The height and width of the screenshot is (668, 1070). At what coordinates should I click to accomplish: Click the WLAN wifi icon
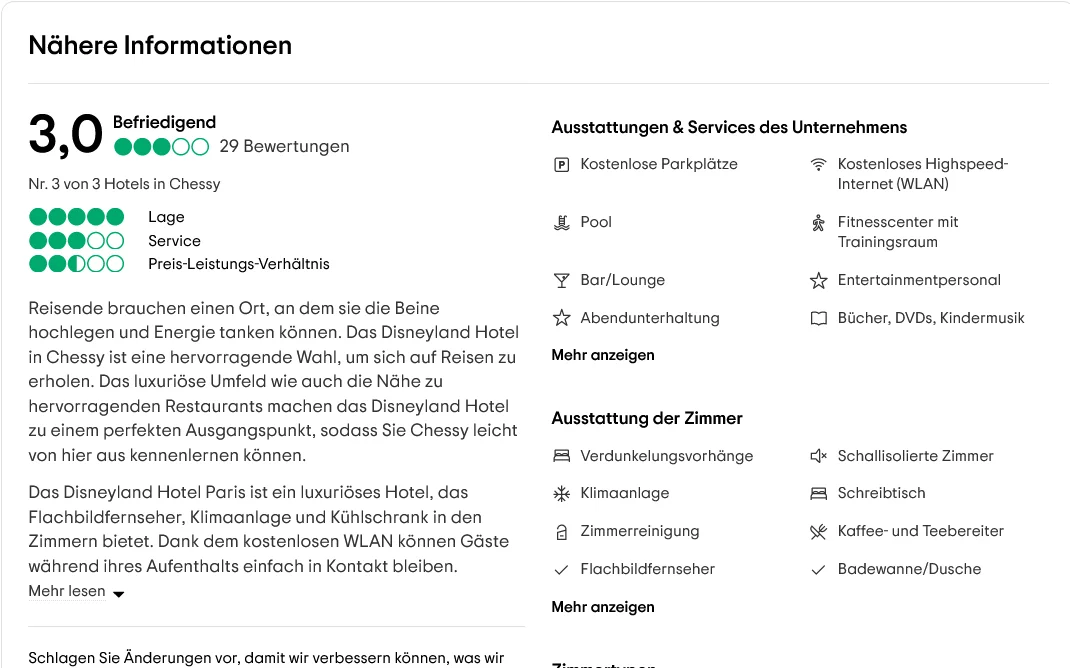click(x=818, y=164)
